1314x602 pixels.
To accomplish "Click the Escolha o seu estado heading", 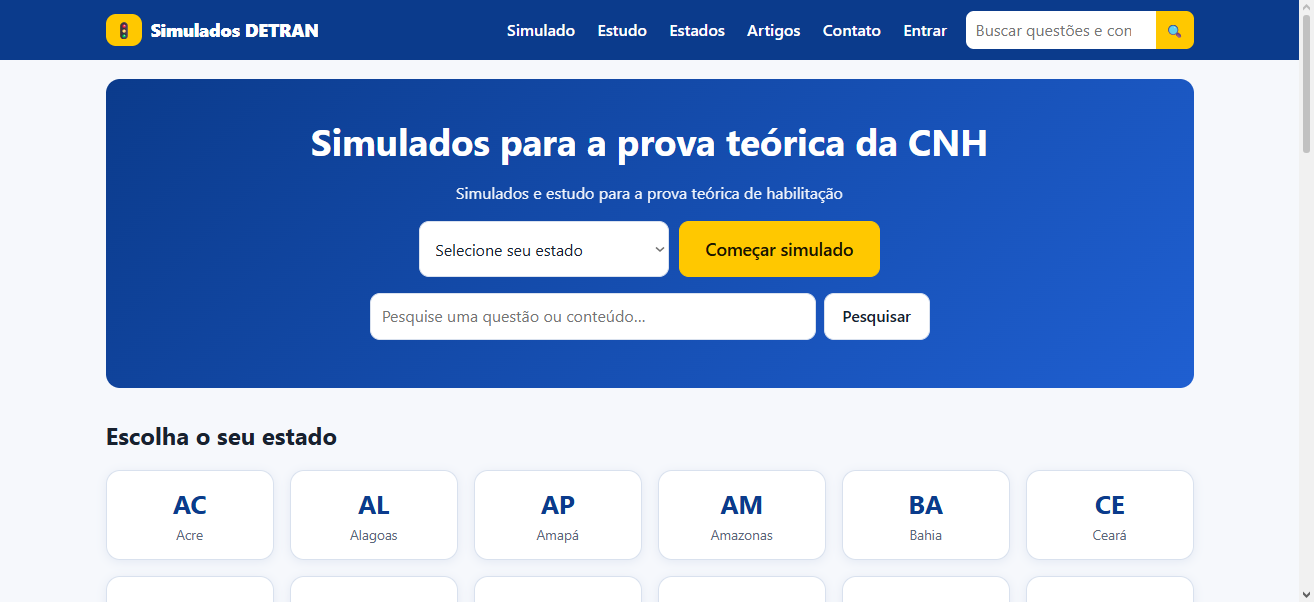I will click(221, 437).
